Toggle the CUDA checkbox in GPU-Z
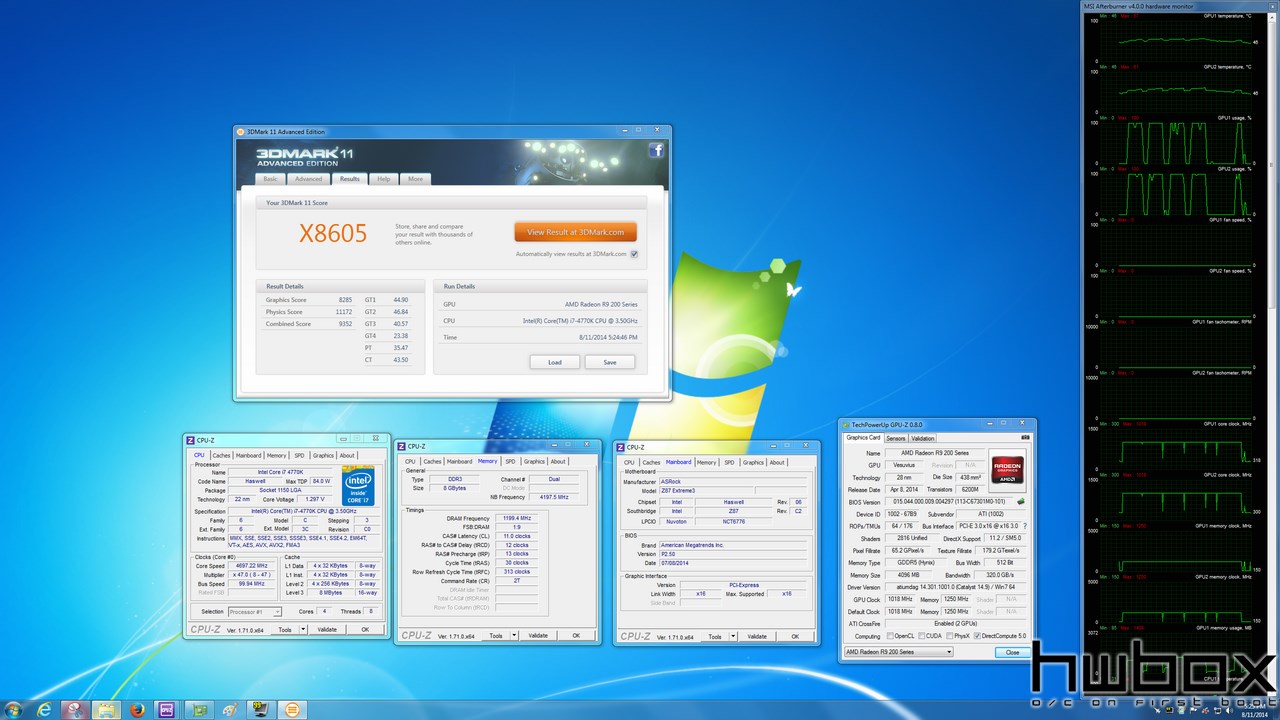Screen dimensions: 1280x720 point(920,636)
